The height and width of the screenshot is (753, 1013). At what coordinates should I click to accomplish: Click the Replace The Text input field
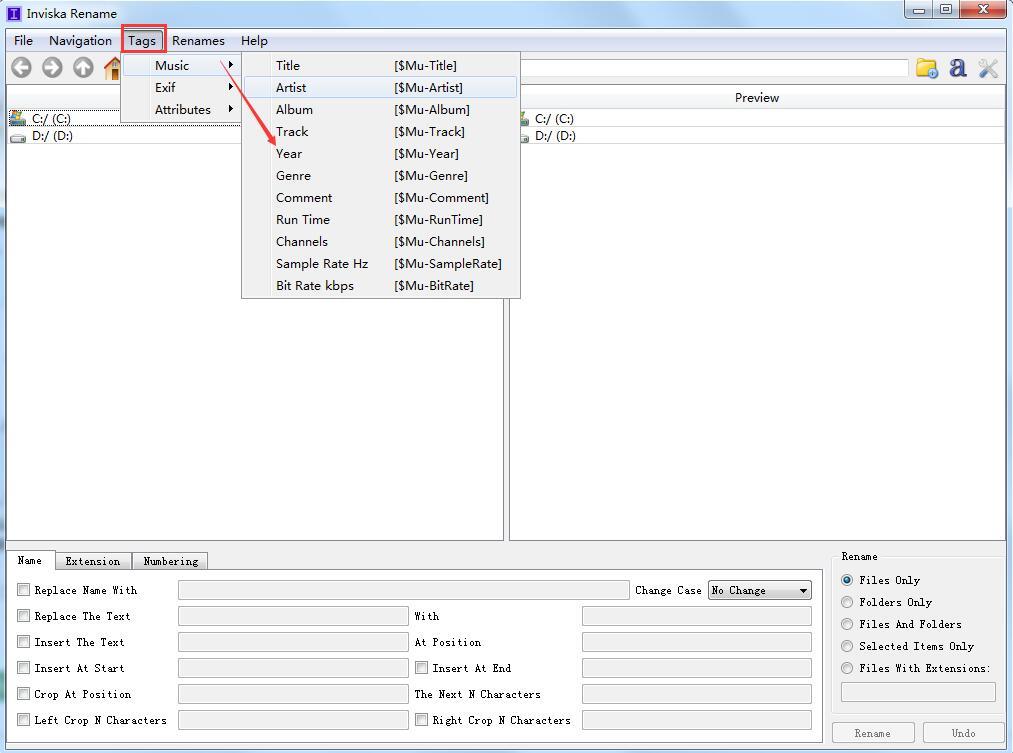click(293, 616)
